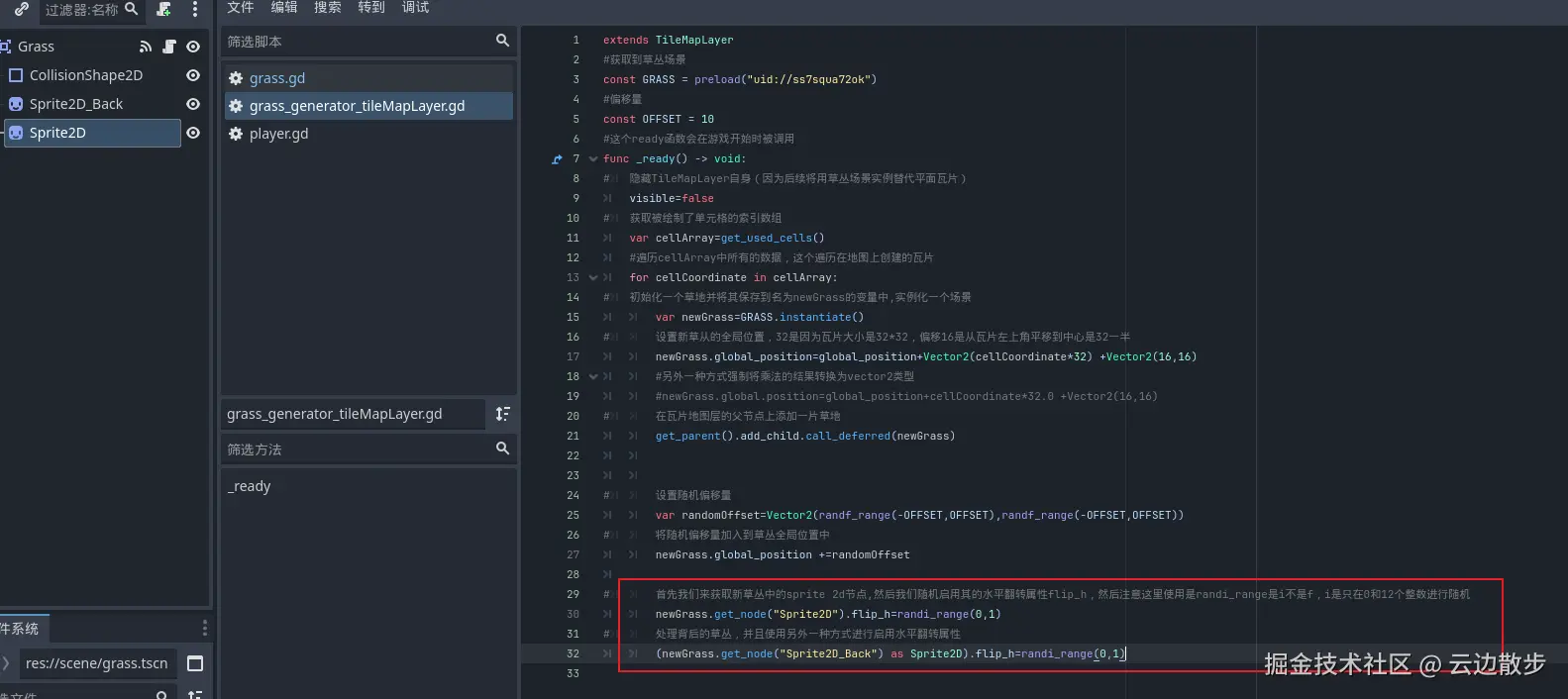The width and height of the screenshot is (1568, 699).
Task: Click the 筛选脚本 filter field
Action: coord(368,41)
